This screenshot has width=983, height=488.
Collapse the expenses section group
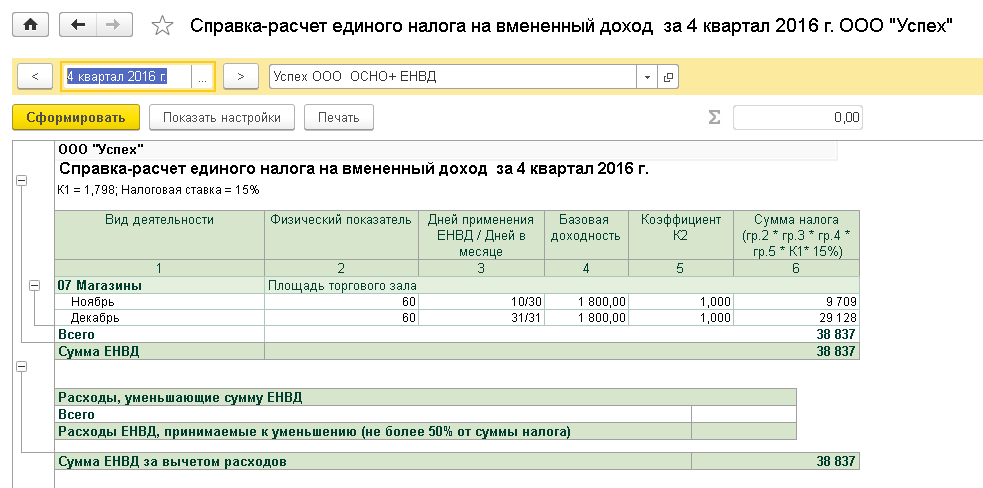pyautogui.click(x=20, y=367)
